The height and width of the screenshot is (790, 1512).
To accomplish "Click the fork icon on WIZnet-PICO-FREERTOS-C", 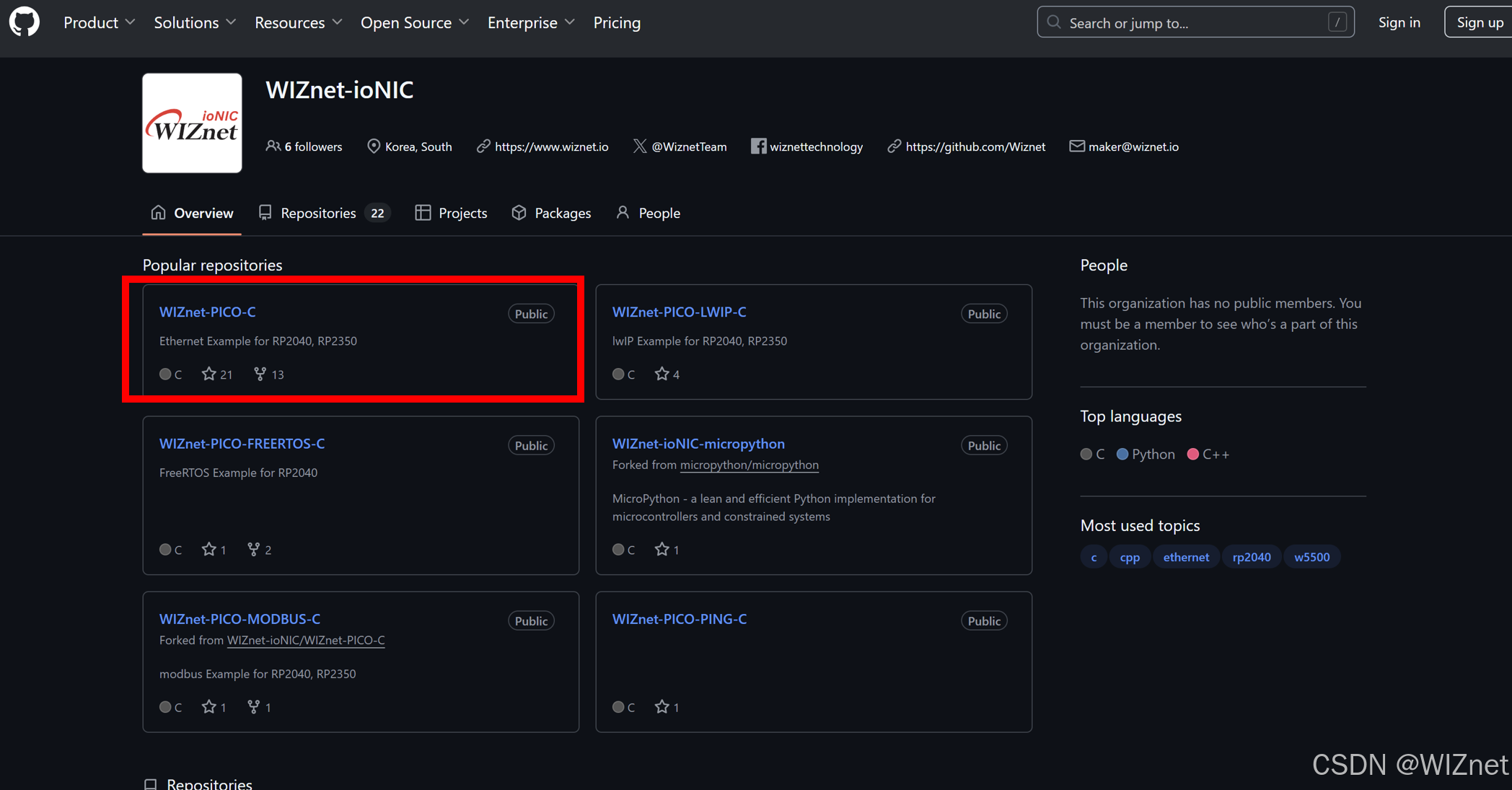I will (253, 549).
